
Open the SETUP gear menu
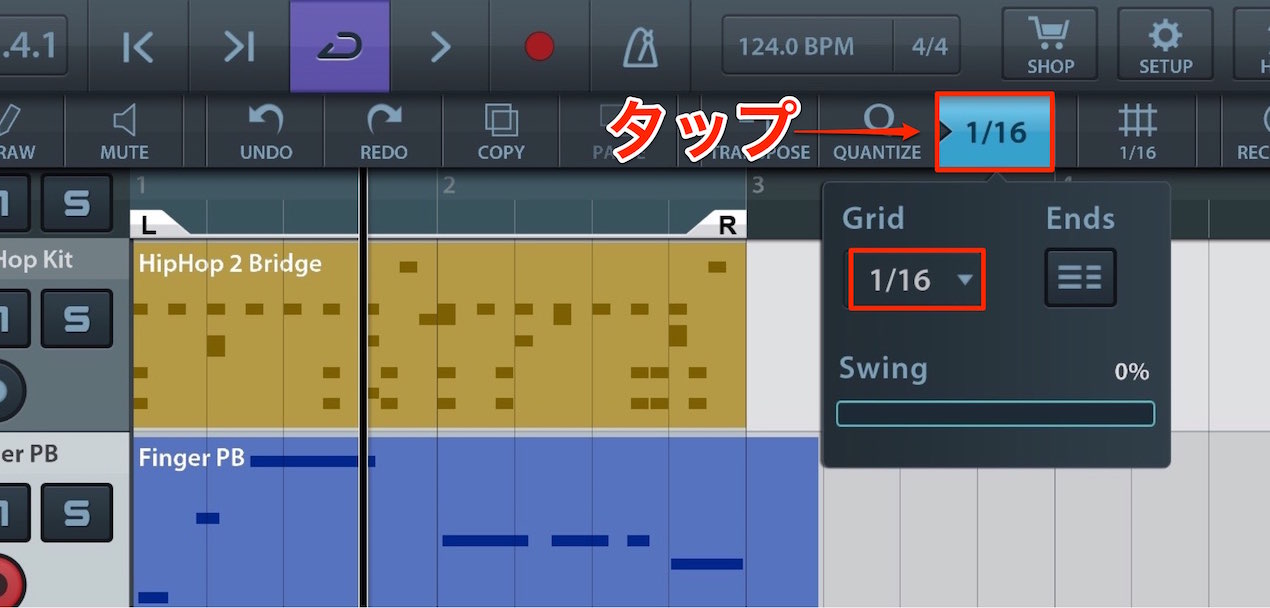pos(1165,45)
